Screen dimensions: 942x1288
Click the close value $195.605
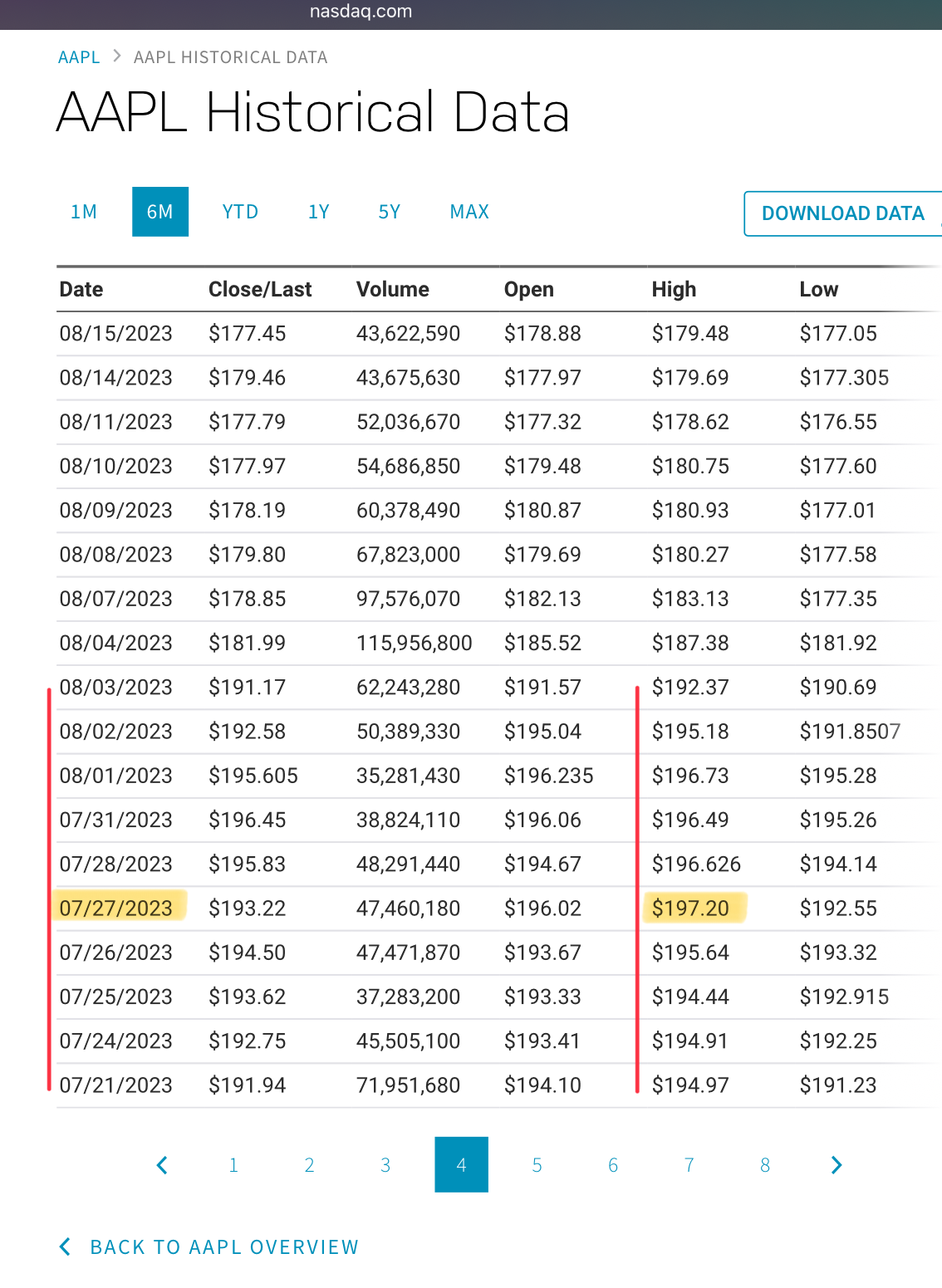(253, 776)
